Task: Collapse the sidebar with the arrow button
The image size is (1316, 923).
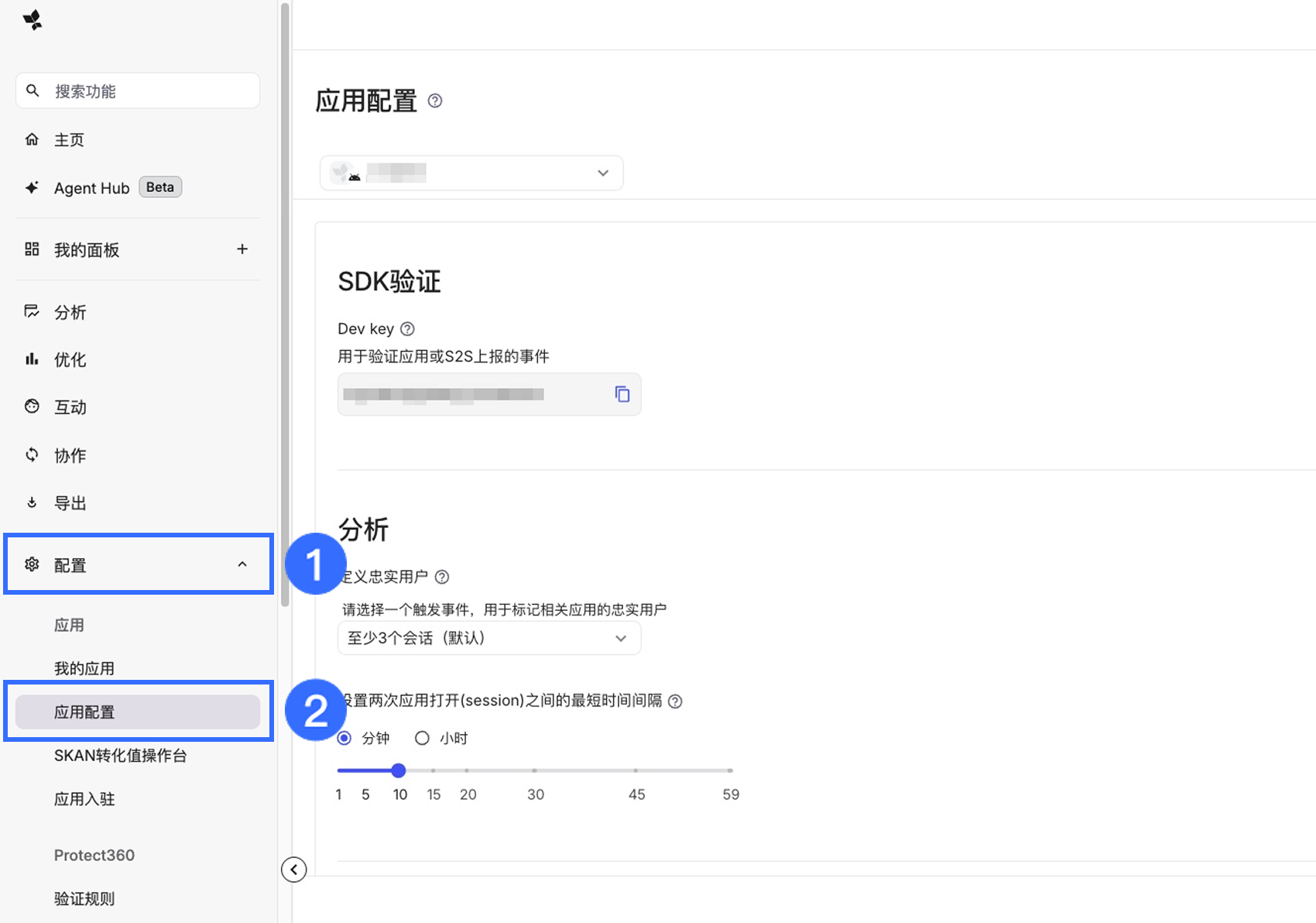Action: tap(294, 870)
